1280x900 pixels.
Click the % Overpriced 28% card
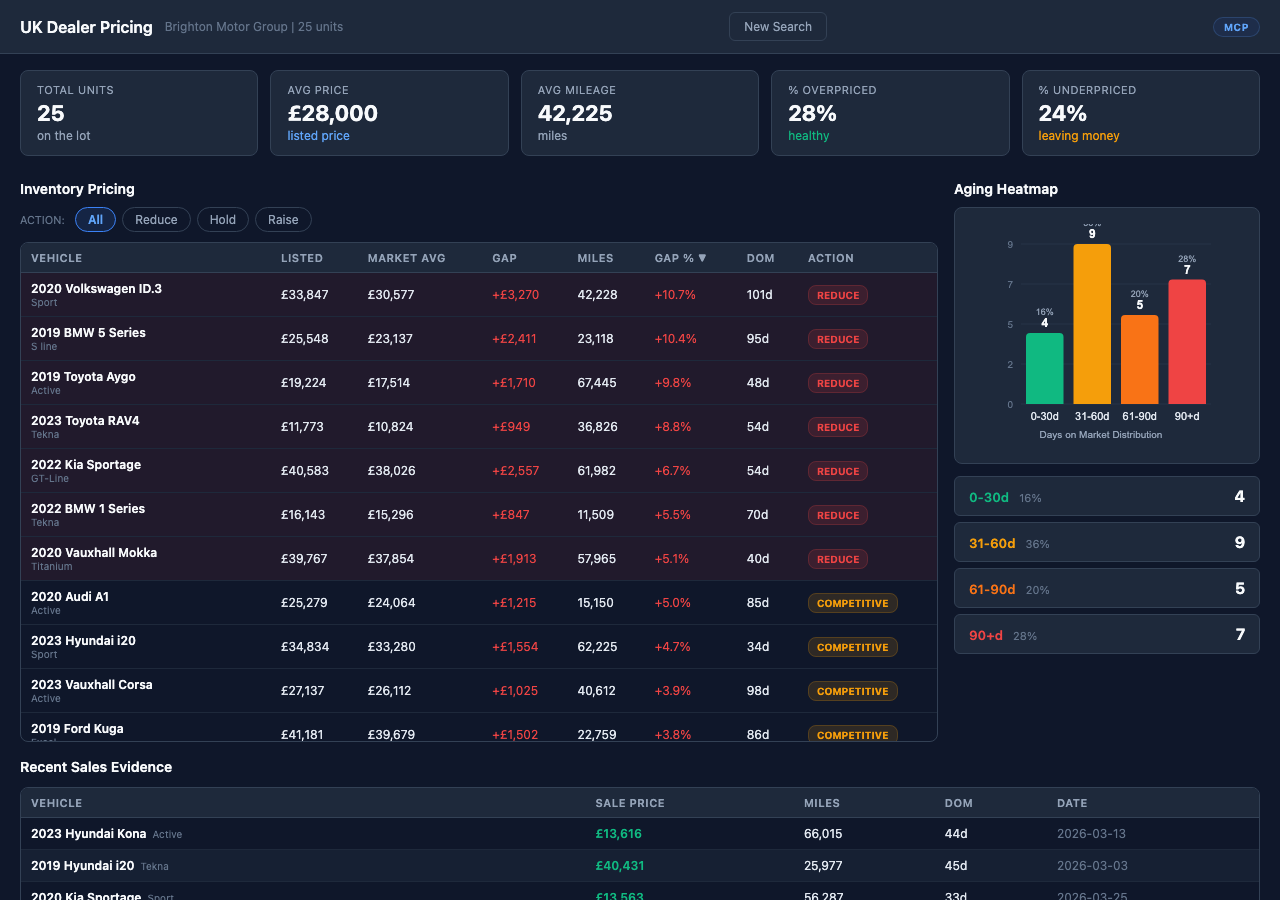click(x=890, y=113)
